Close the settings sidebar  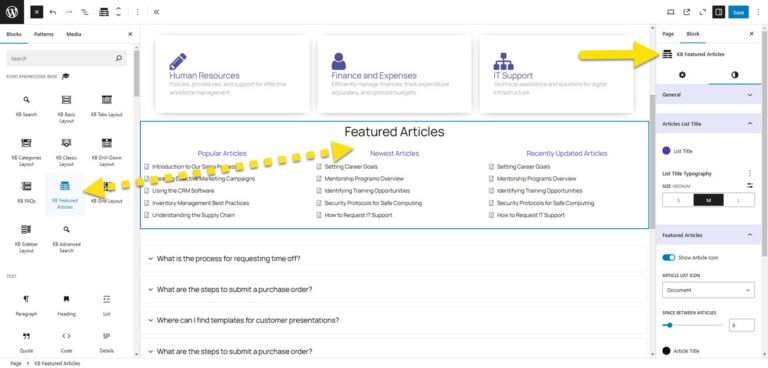point(751,34)
